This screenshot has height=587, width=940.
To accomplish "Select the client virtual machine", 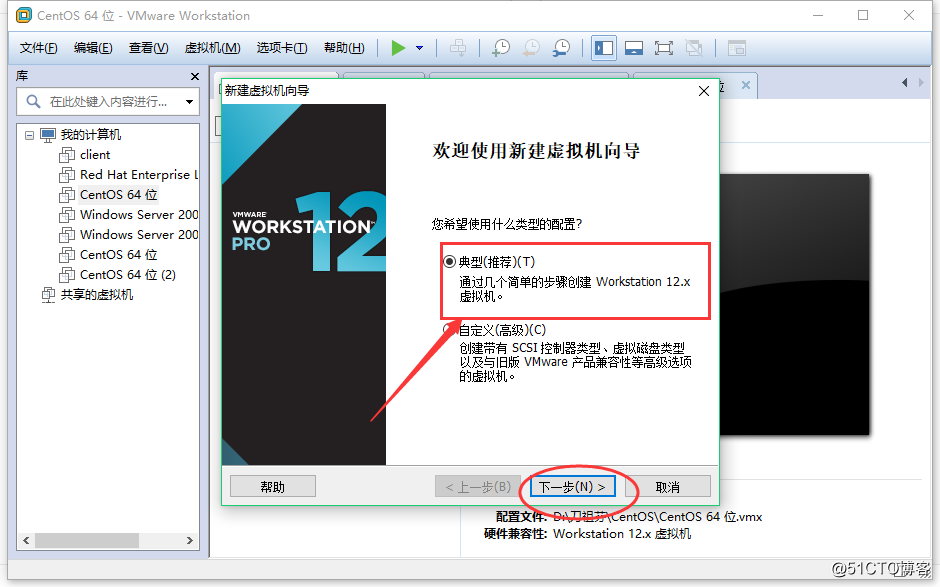I will (x=95, y=155).
